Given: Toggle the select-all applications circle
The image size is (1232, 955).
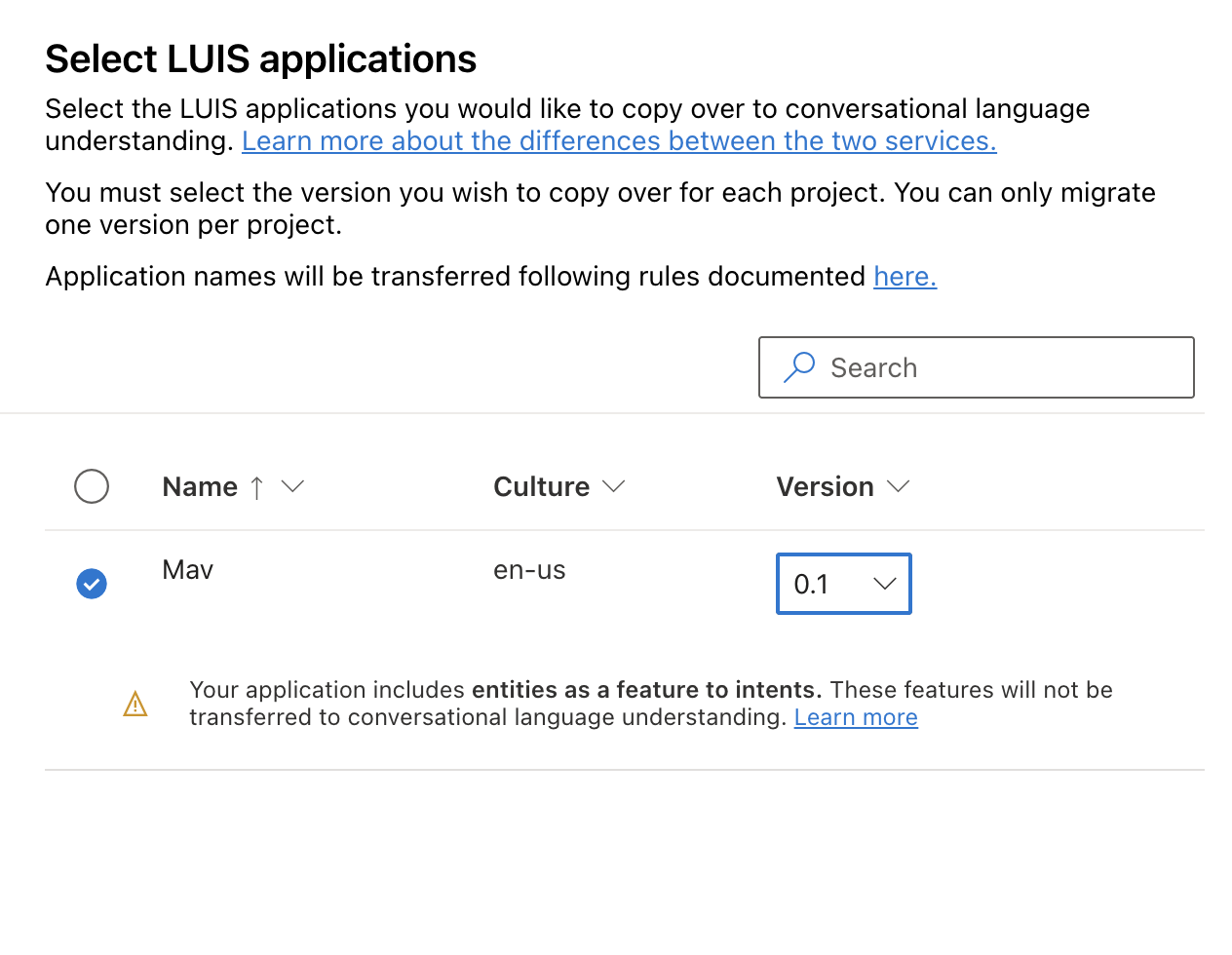Looking at the screenshot, I should pyautogui.click(x=92, y=486).
